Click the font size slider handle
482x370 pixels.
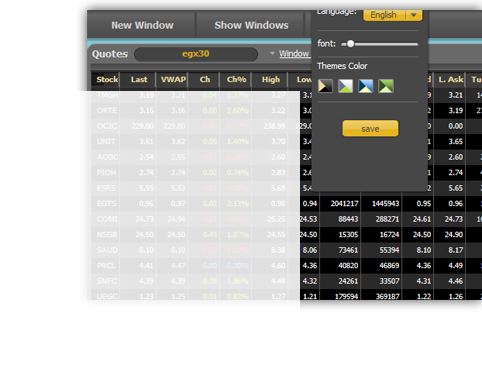(x=350, y=44)
